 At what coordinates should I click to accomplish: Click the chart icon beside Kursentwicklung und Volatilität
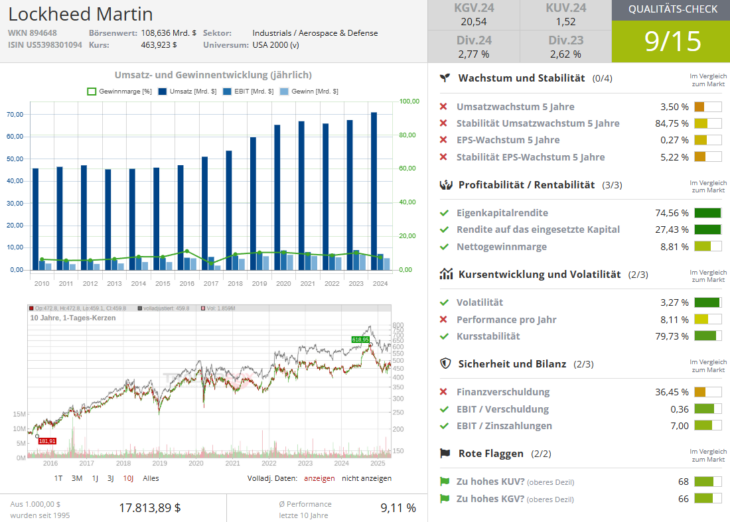(446, 274)
